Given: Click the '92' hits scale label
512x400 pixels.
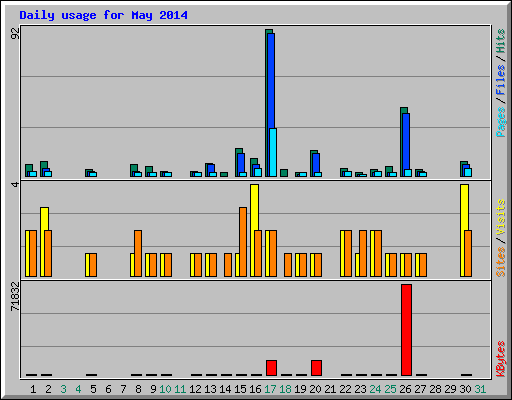Looking at the screenshot, I should (15, 33).
